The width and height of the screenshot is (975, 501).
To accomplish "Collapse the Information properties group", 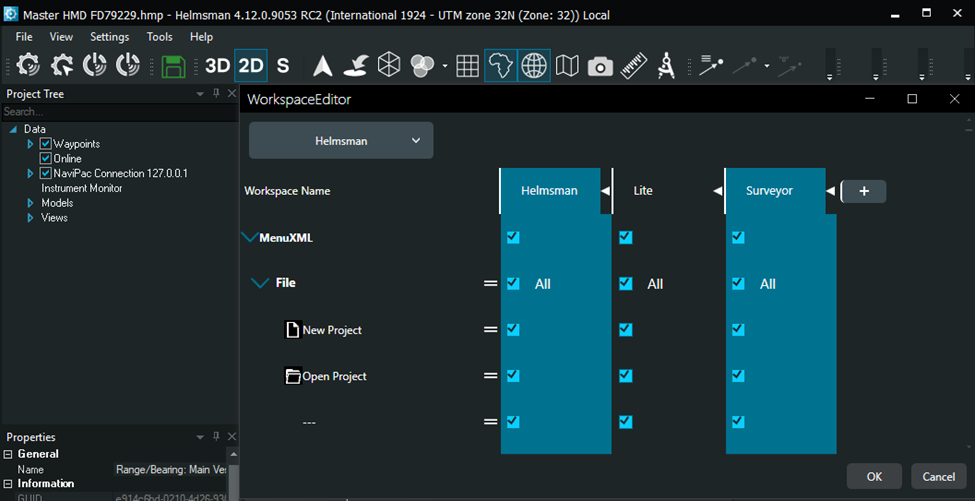I will pyautogui.click(x=8, y=484).
